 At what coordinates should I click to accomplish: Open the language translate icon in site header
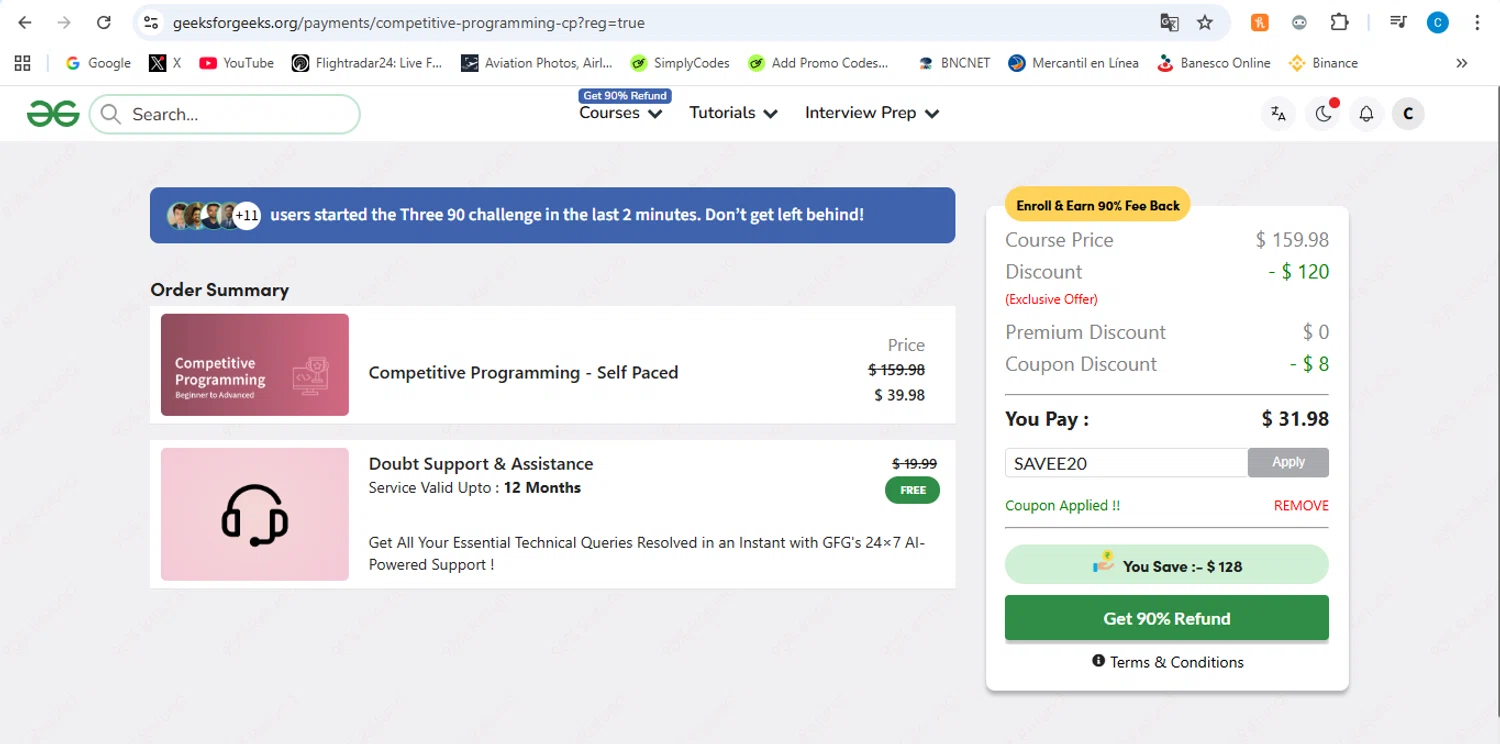(x=1278, y=114)
